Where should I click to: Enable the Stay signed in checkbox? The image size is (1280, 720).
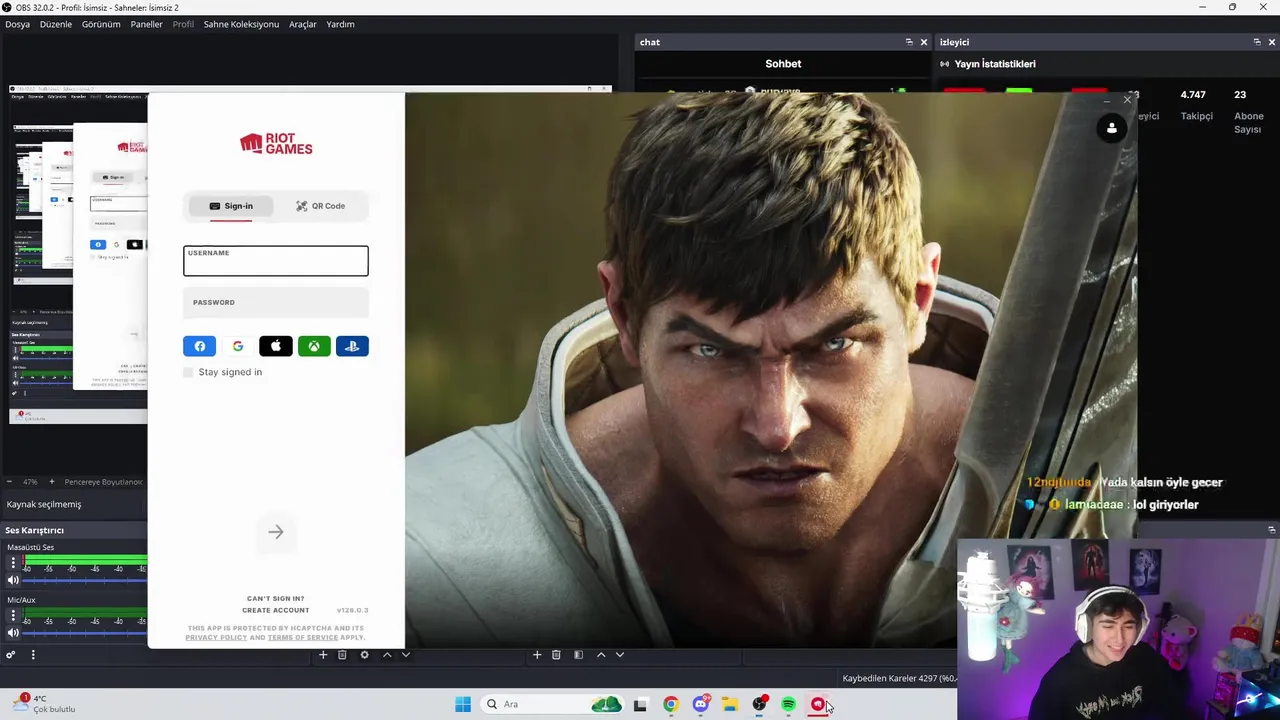pos(188,372)
